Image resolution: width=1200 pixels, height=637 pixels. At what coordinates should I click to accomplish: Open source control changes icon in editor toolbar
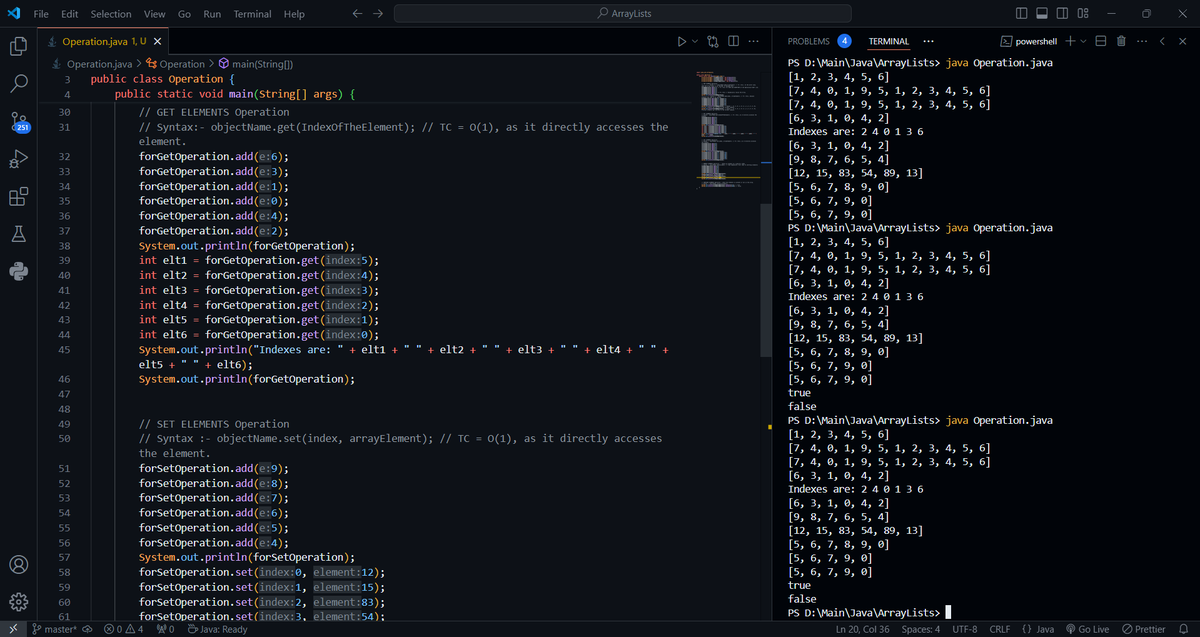[x=714, y=41]
